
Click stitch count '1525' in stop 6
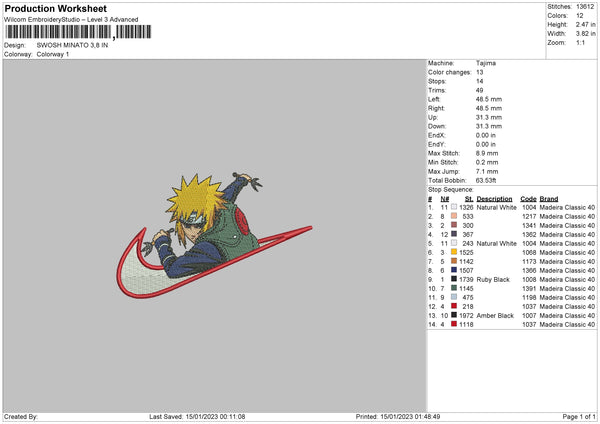466,253
